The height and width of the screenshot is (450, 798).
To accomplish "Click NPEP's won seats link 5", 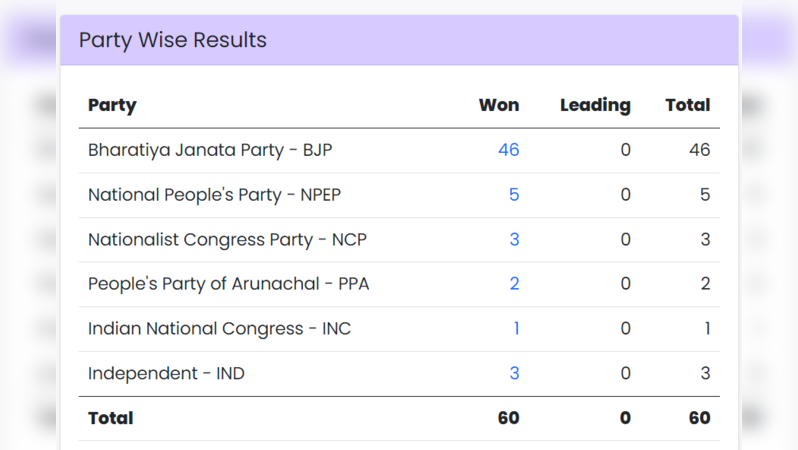I will pos(514,195).
